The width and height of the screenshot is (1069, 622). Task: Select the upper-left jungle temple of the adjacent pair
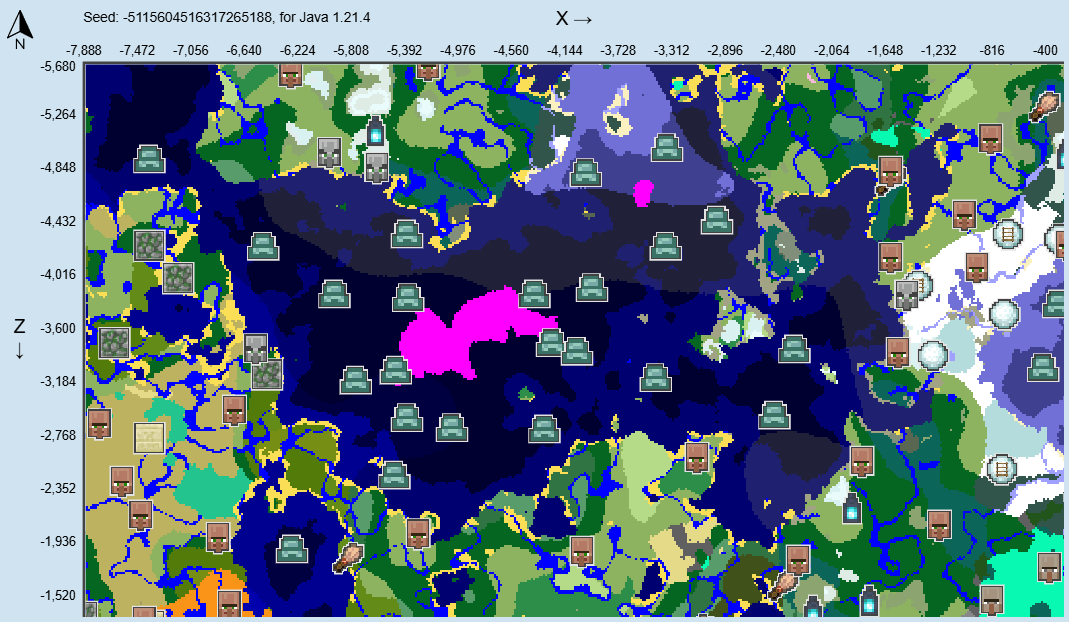click(x=149, y=246)
